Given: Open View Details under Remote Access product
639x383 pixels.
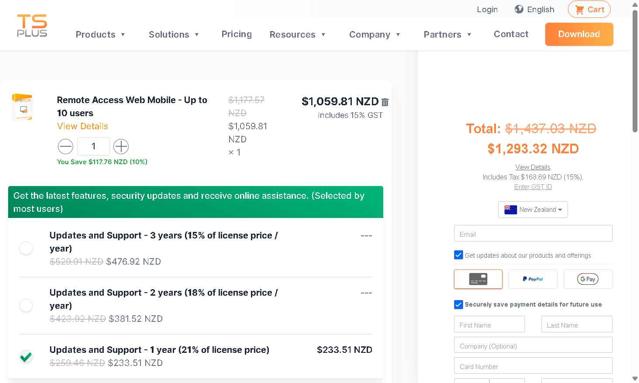Looking at the screenshot, I should tap(82, 126).
